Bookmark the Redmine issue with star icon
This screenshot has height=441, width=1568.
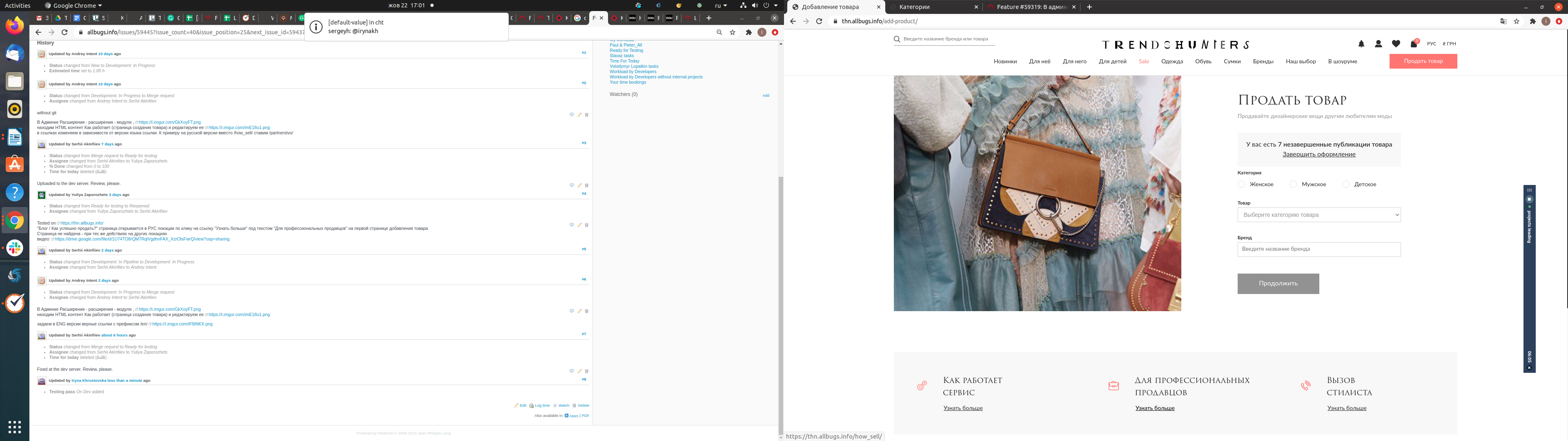pyautogui.click(x=732, y=32)
